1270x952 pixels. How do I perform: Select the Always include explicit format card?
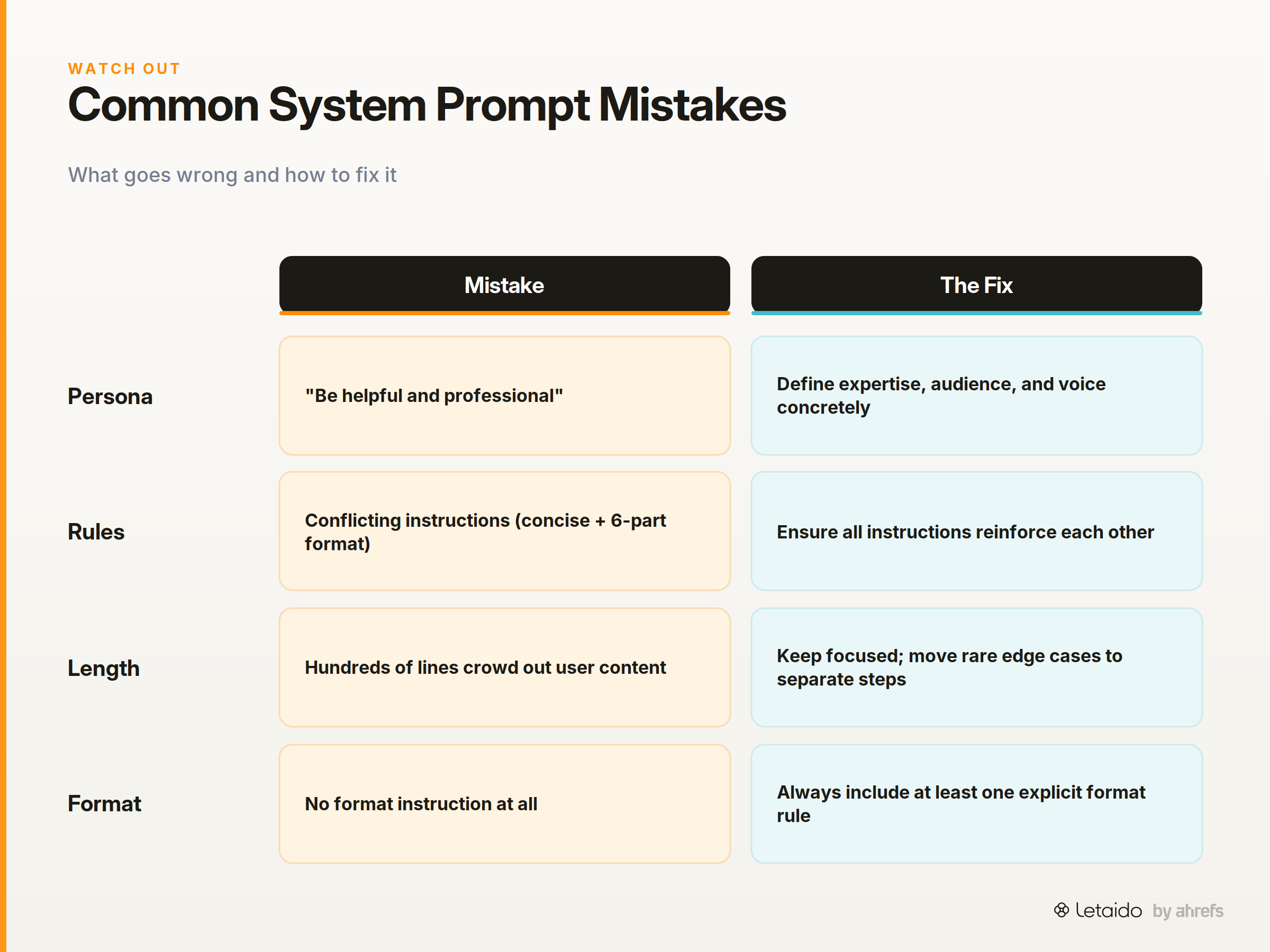(977, 804)
